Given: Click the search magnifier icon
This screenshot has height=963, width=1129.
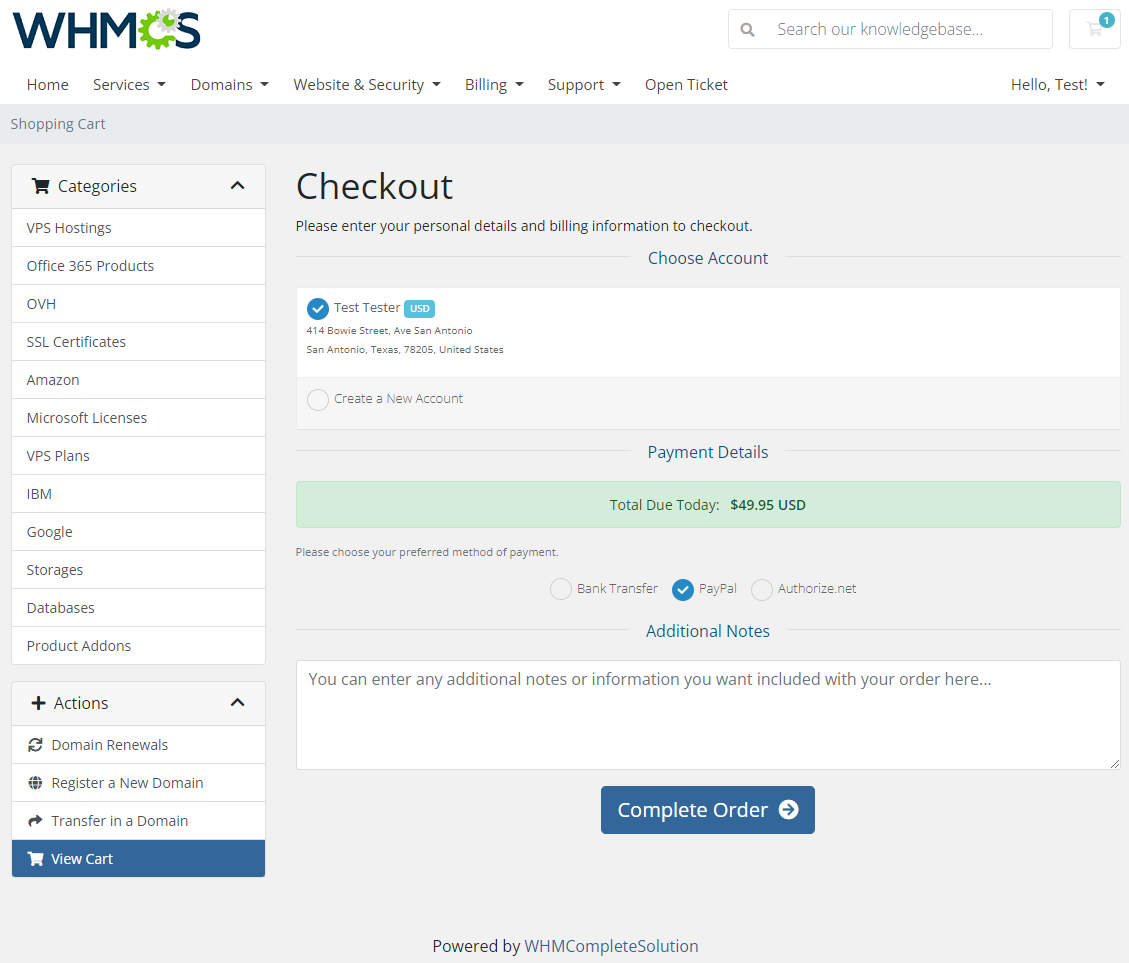Looking at the screenshot, I should click(747, 29).
